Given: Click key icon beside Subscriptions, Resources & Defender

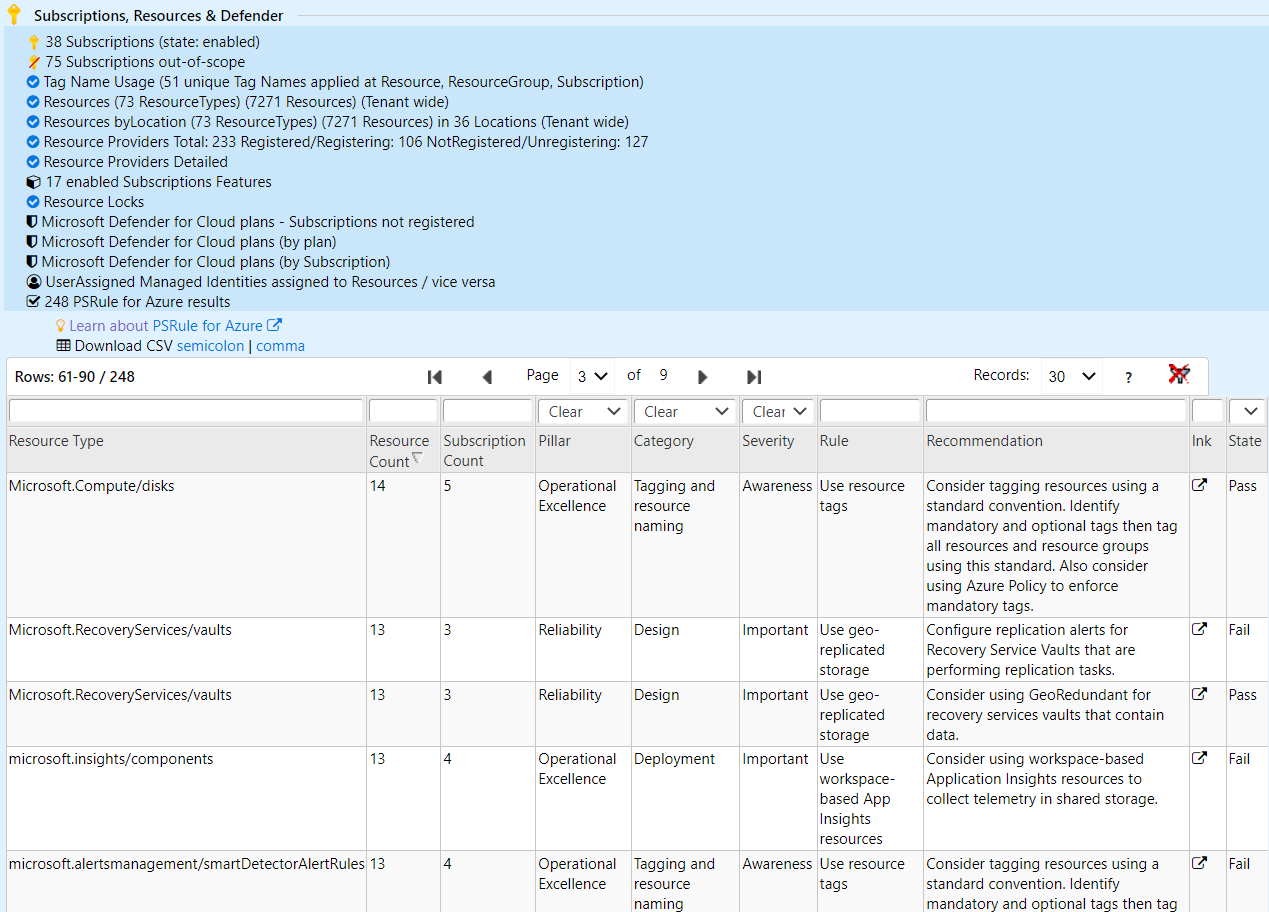Looking at the screenshot, I should 13,15.
